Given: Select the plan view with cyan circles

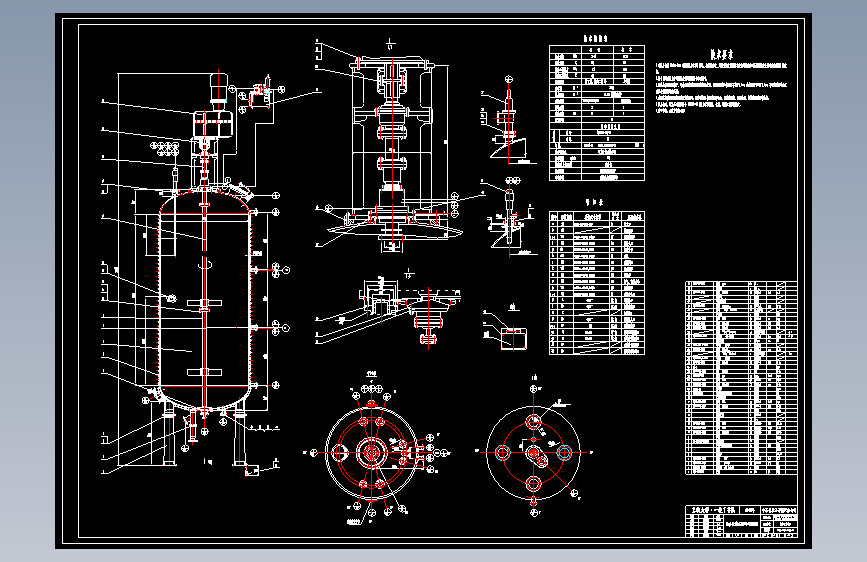Looking at the screenshot, I should [x=534, y=453].
